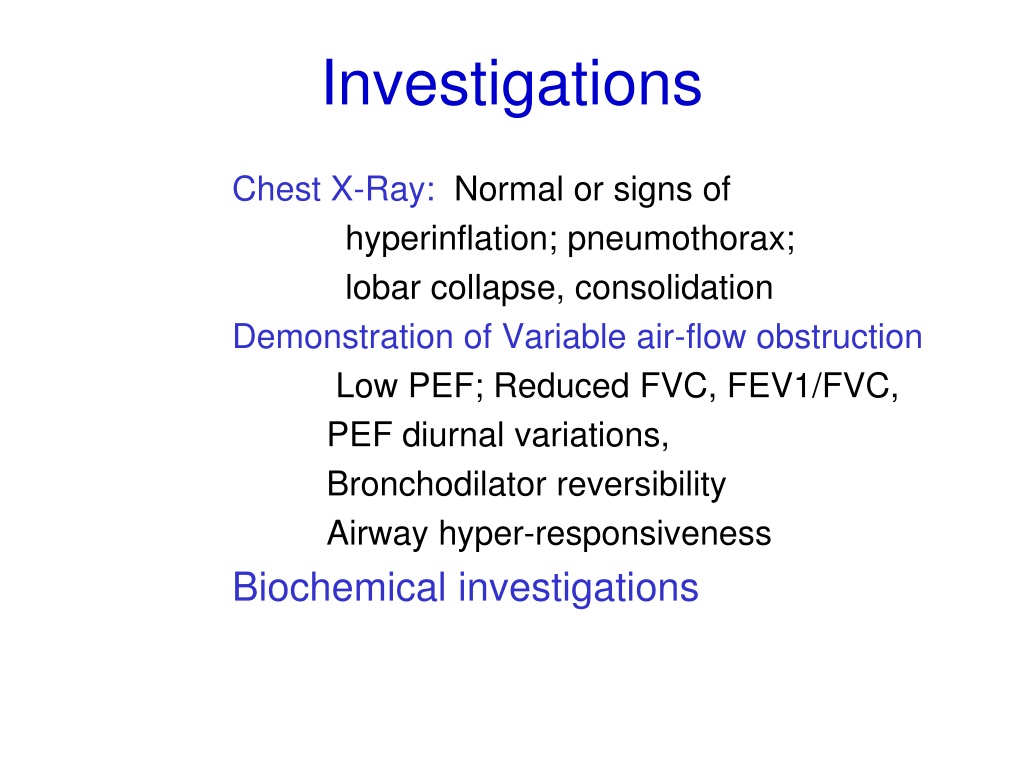This screenshot has height=768, width=1024.
Task: Select the 'Biochemical investigations' heading
Action: point(466,588)
